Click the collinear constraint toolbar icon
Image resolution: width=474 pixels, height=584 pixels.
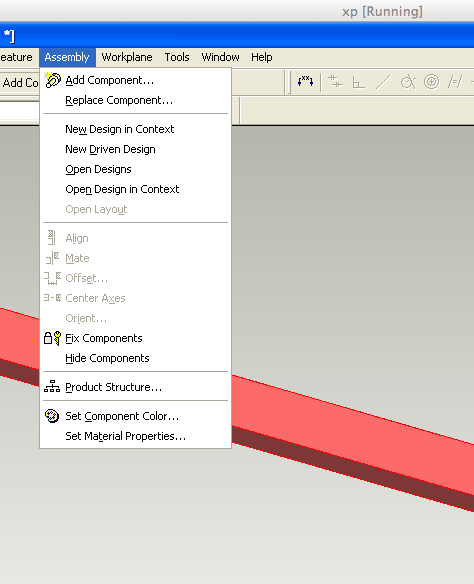(x=335, y=82)
